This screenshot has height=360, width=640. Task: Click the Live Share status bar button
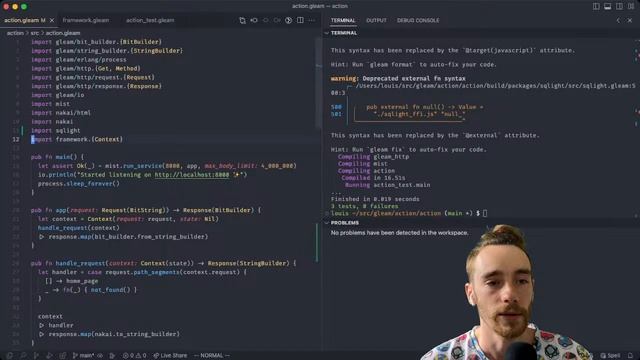pos(170,356)
